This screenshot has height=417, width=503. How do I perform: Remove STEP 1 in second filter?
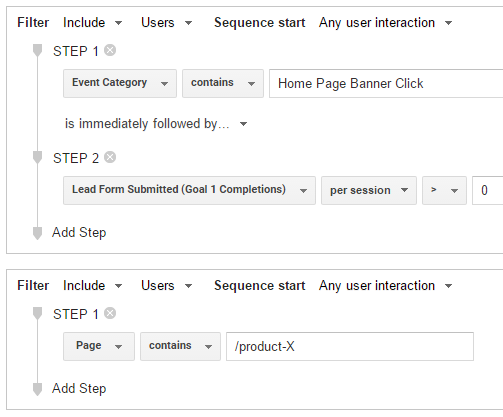coord(110,313)
